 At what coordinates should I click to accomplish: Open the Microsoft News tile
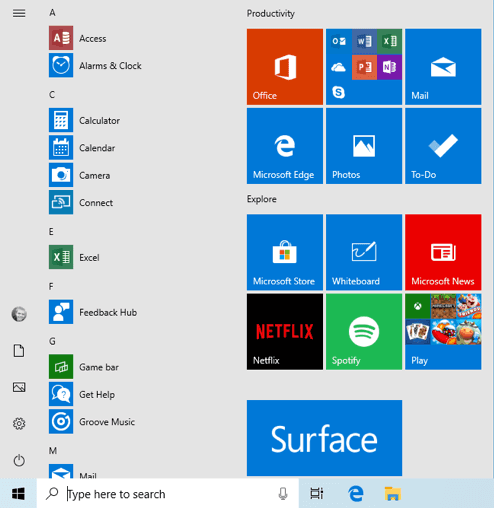pos(443,252)
